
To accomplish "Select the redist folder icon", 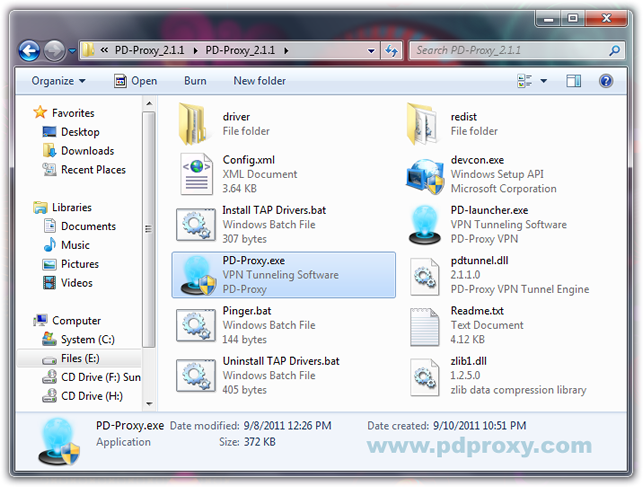I will coord(422,124).
